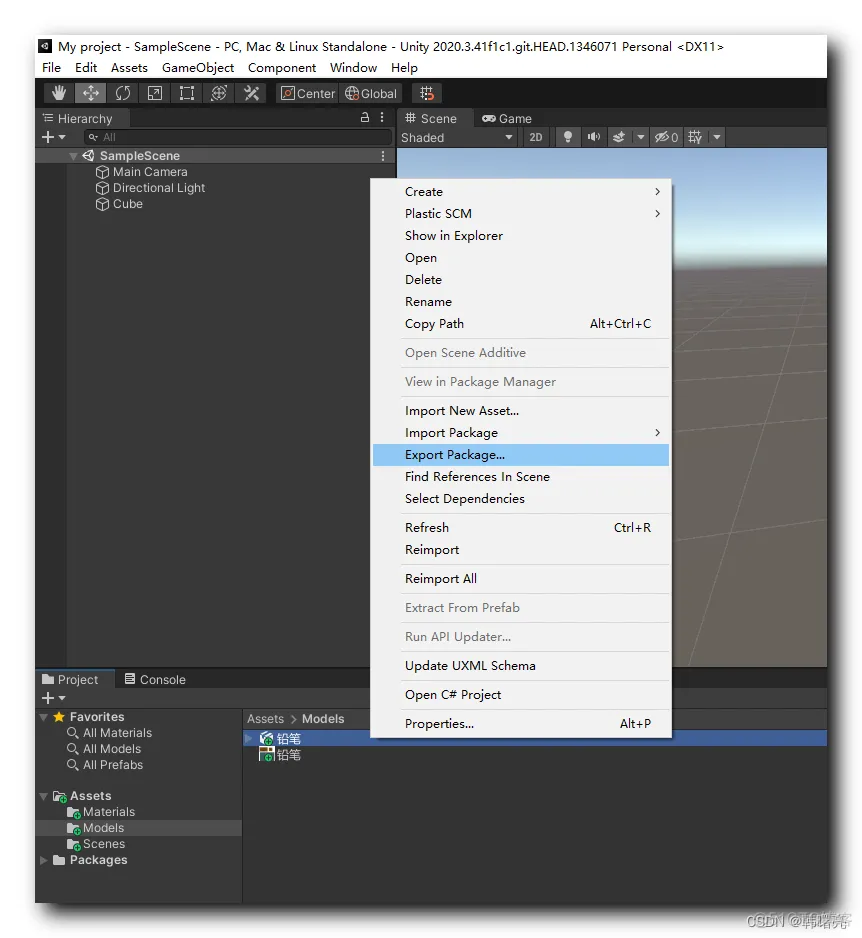Screen dimensions: 862x938
Task: Toggle grid snapping in toolbar
Action: click(427, 93)
